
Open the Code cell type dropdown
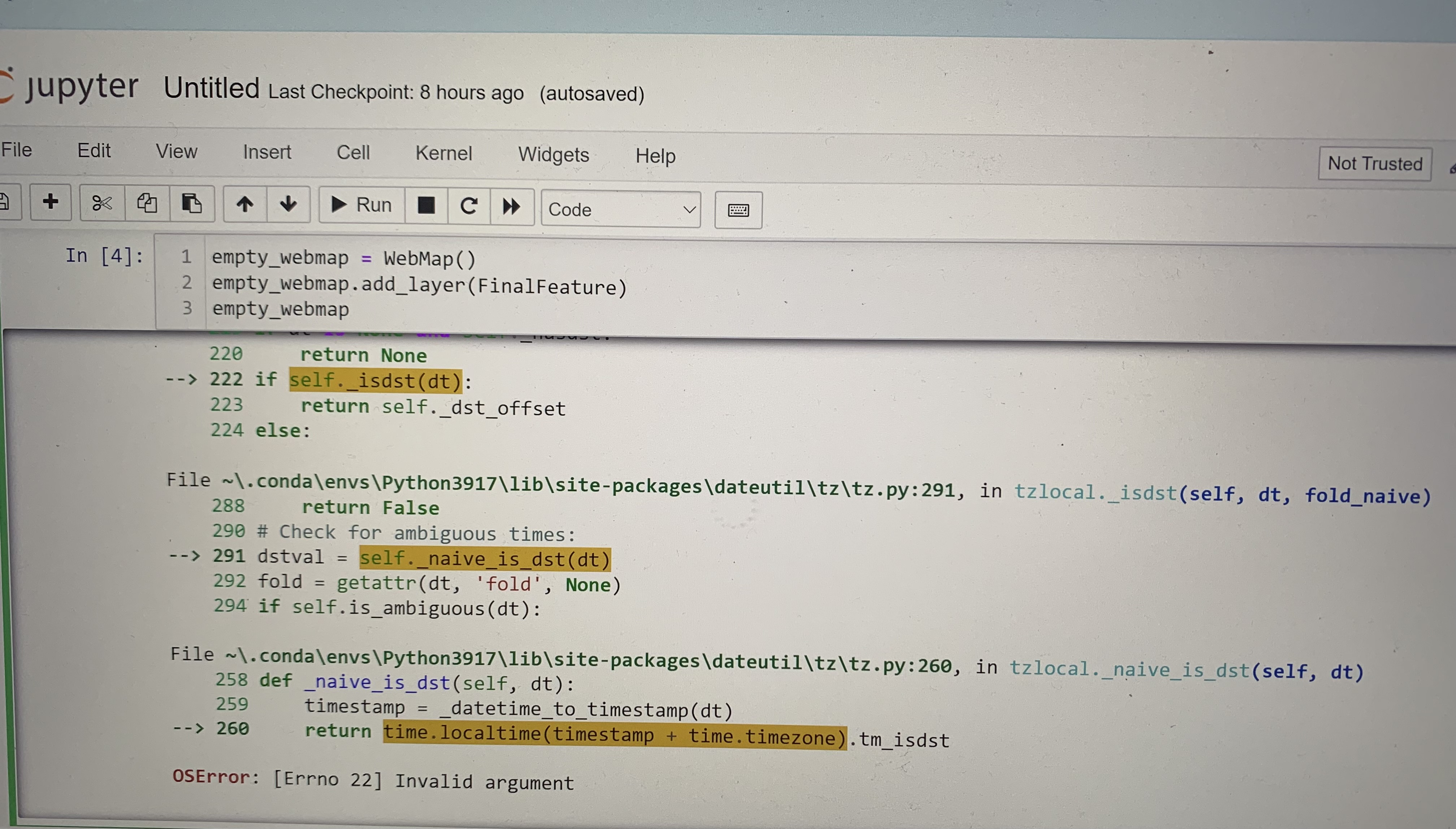pyautogui.click(x=621, y=210)
